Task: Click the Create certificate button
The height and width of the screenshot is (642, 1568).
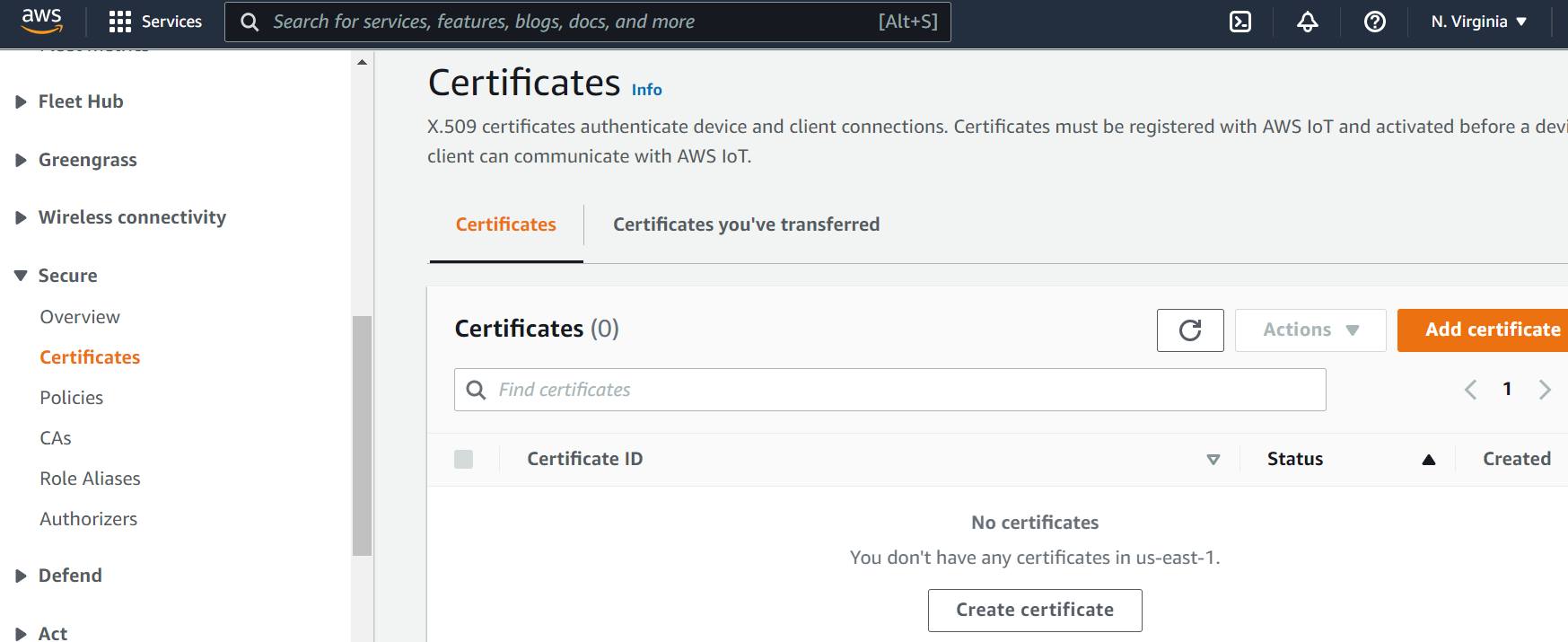Action: click(x=1035, y=611)
